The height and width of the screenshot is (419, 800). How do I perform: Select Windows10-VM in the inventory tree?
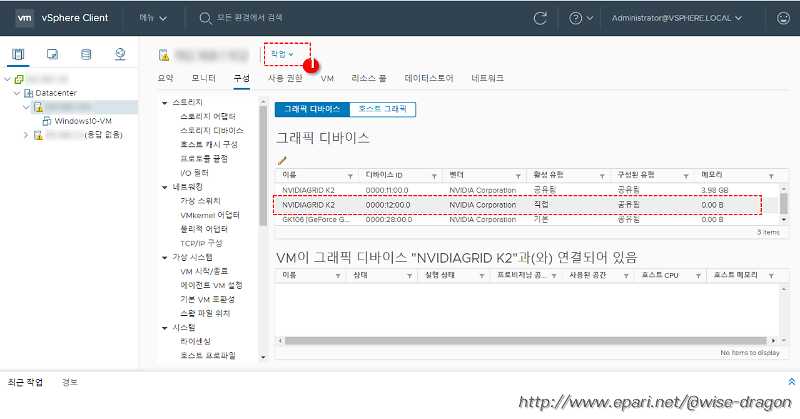click(83, 121)
